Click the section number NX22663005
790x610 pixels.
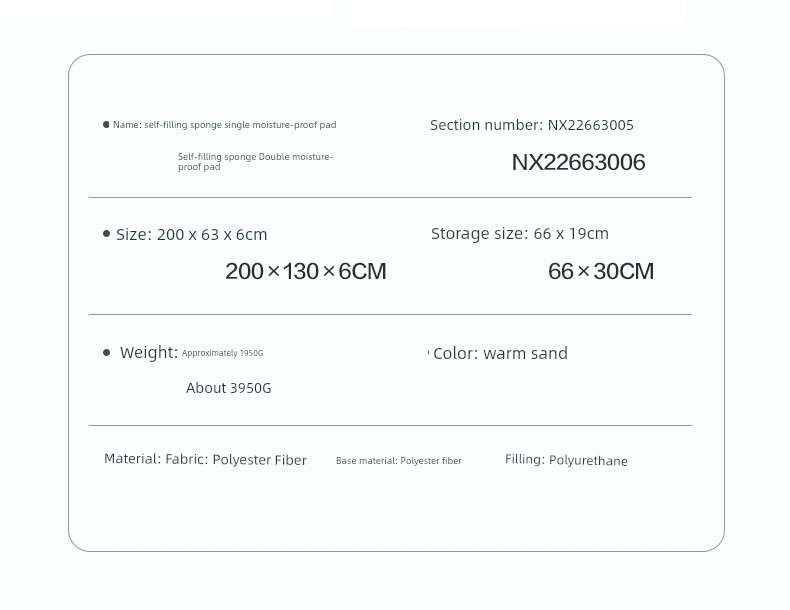pos(590,125)
